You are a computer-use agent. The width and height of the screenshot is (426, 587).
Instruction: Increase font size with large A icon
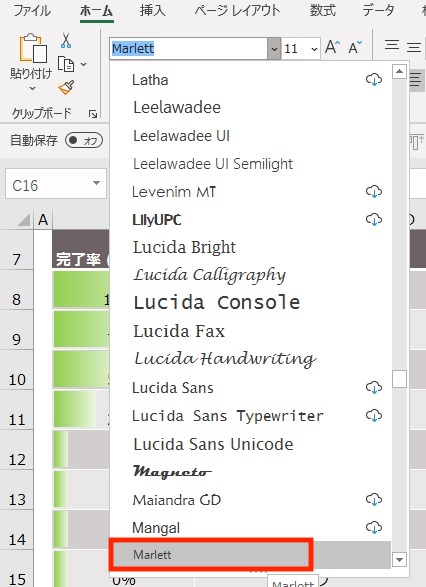[x=332, y=48]
